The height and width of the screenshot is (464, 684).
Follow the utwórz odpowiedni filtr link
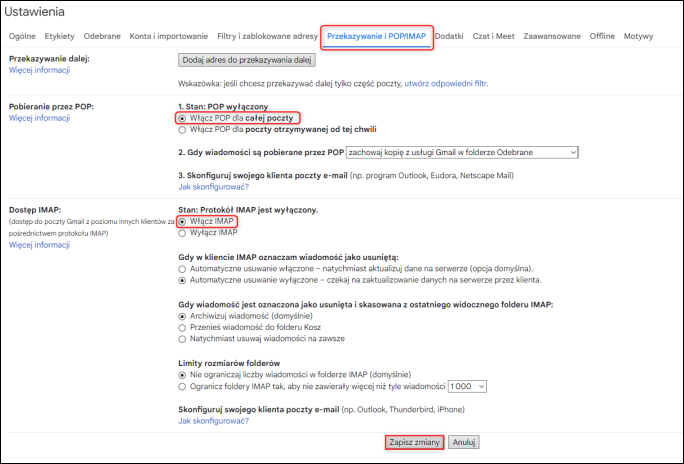[x=445, y=83]
